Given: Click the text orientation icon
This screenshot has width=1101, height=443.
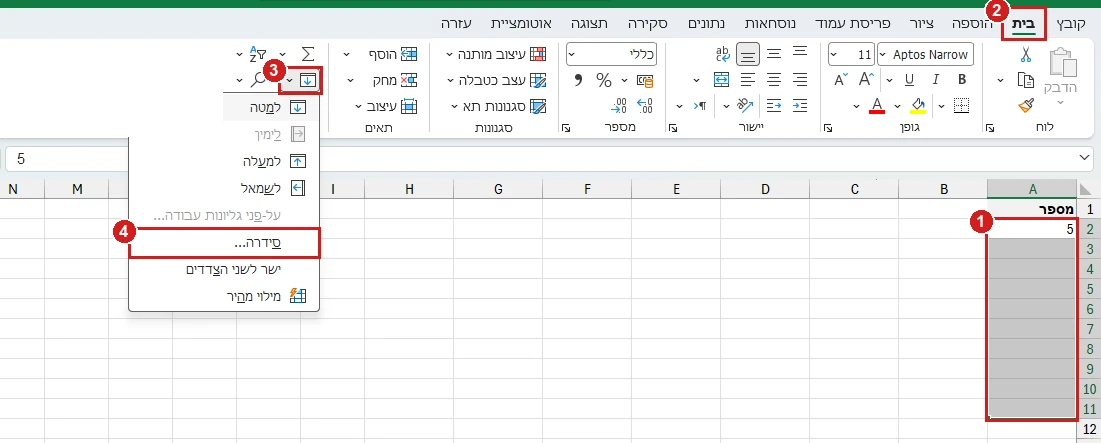Looking at the screenshot, I should click(x=746, y=106).
